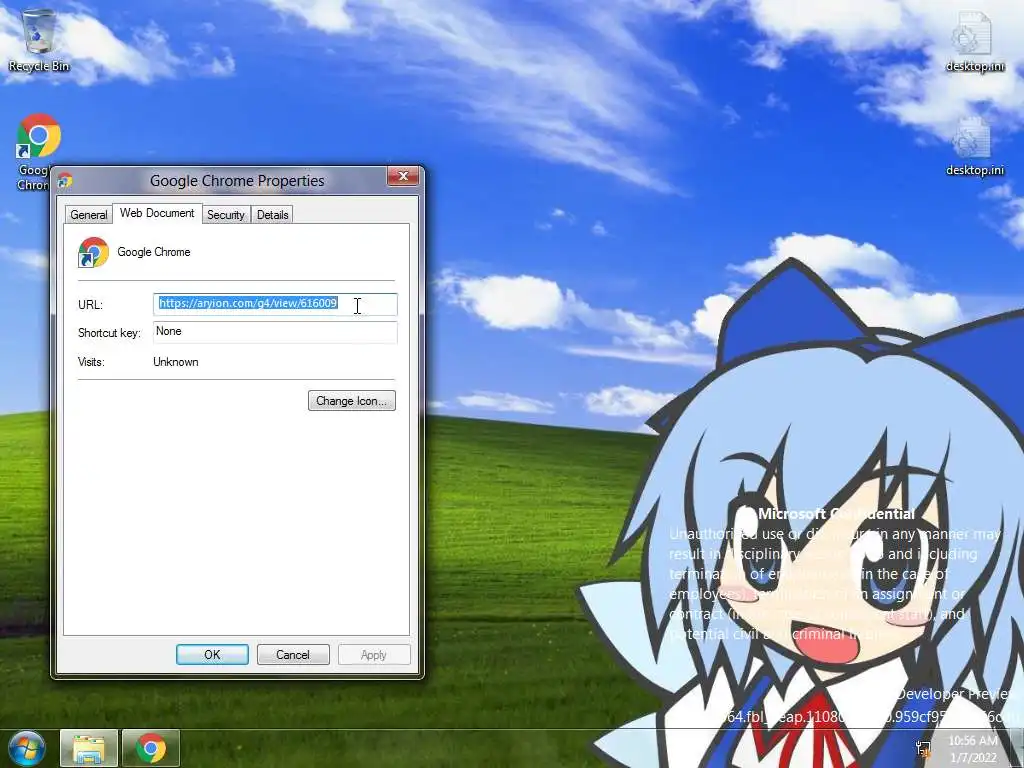The height and width of the screenshot is (768, 1024).
Task: Open the Security tab
Action: [225, 215]
